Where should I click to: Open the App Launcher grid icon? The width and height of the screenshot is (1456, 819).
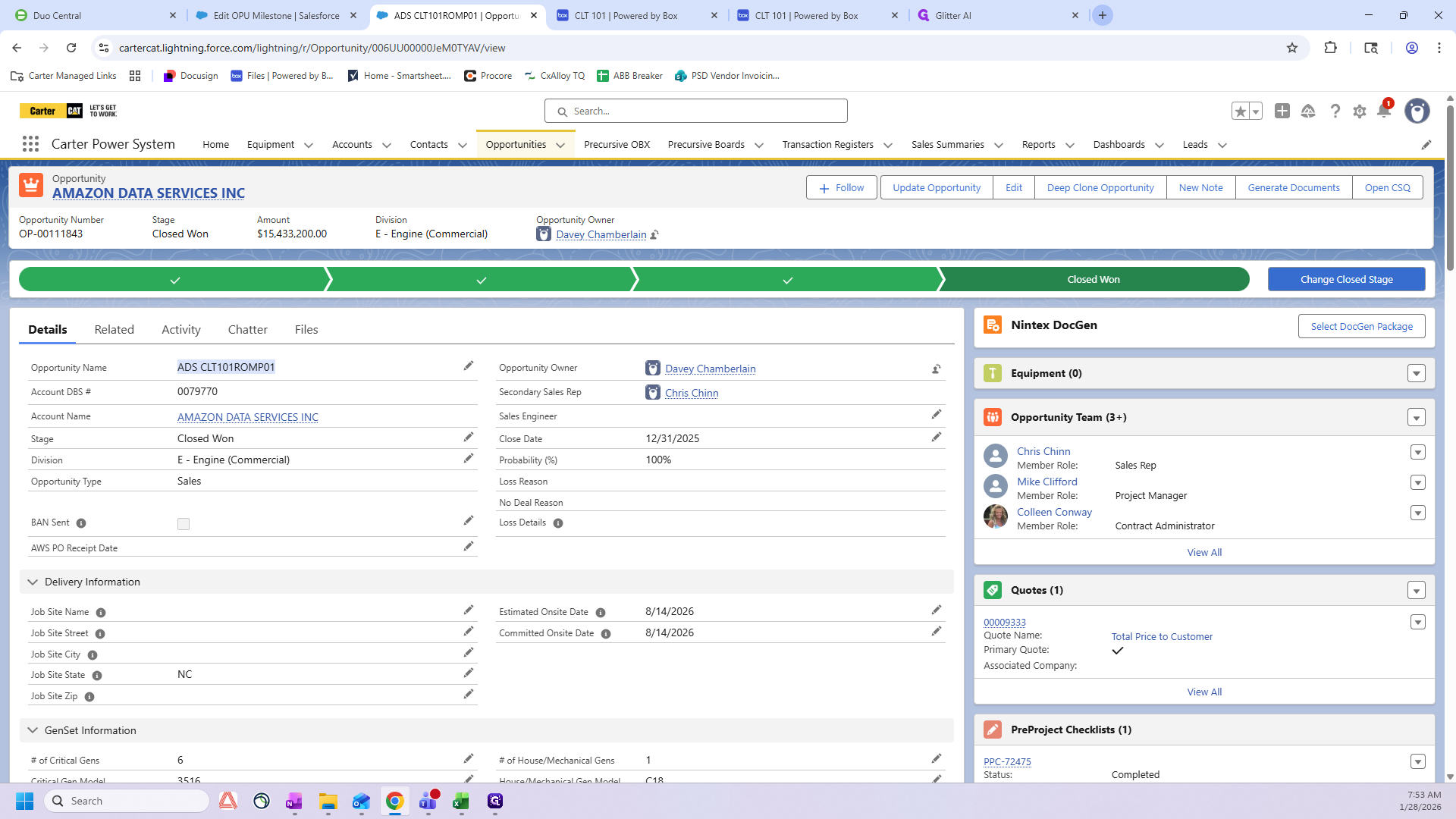[x=30, y=144]
